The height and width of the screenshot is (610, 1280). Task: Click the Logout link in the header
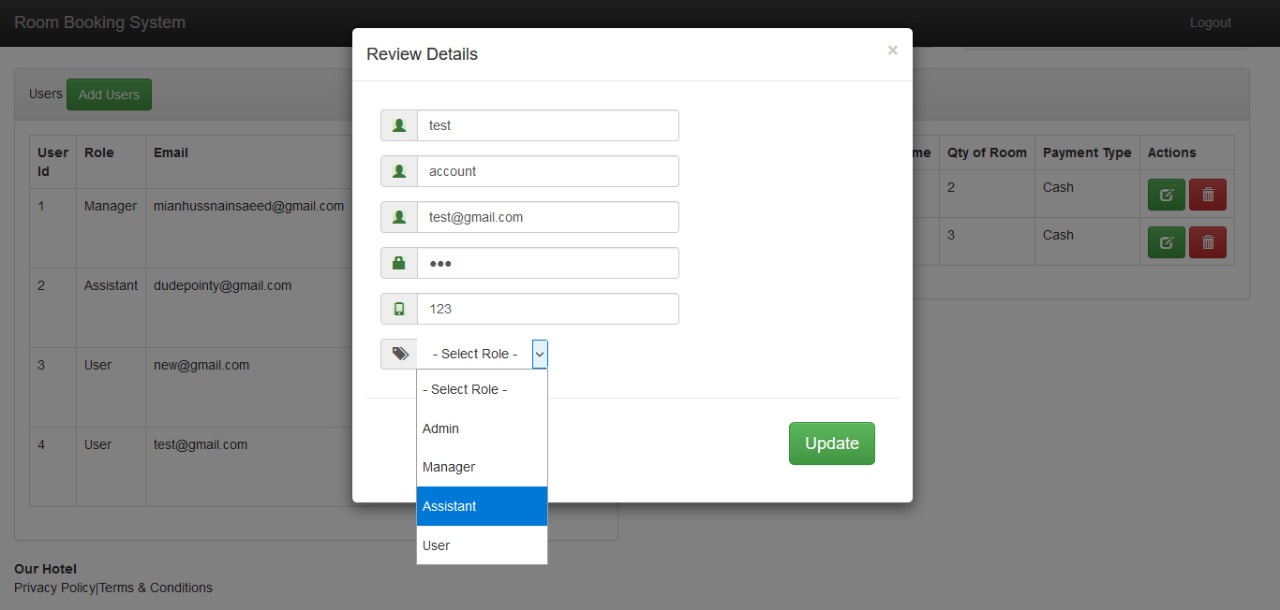(1210, 23)
